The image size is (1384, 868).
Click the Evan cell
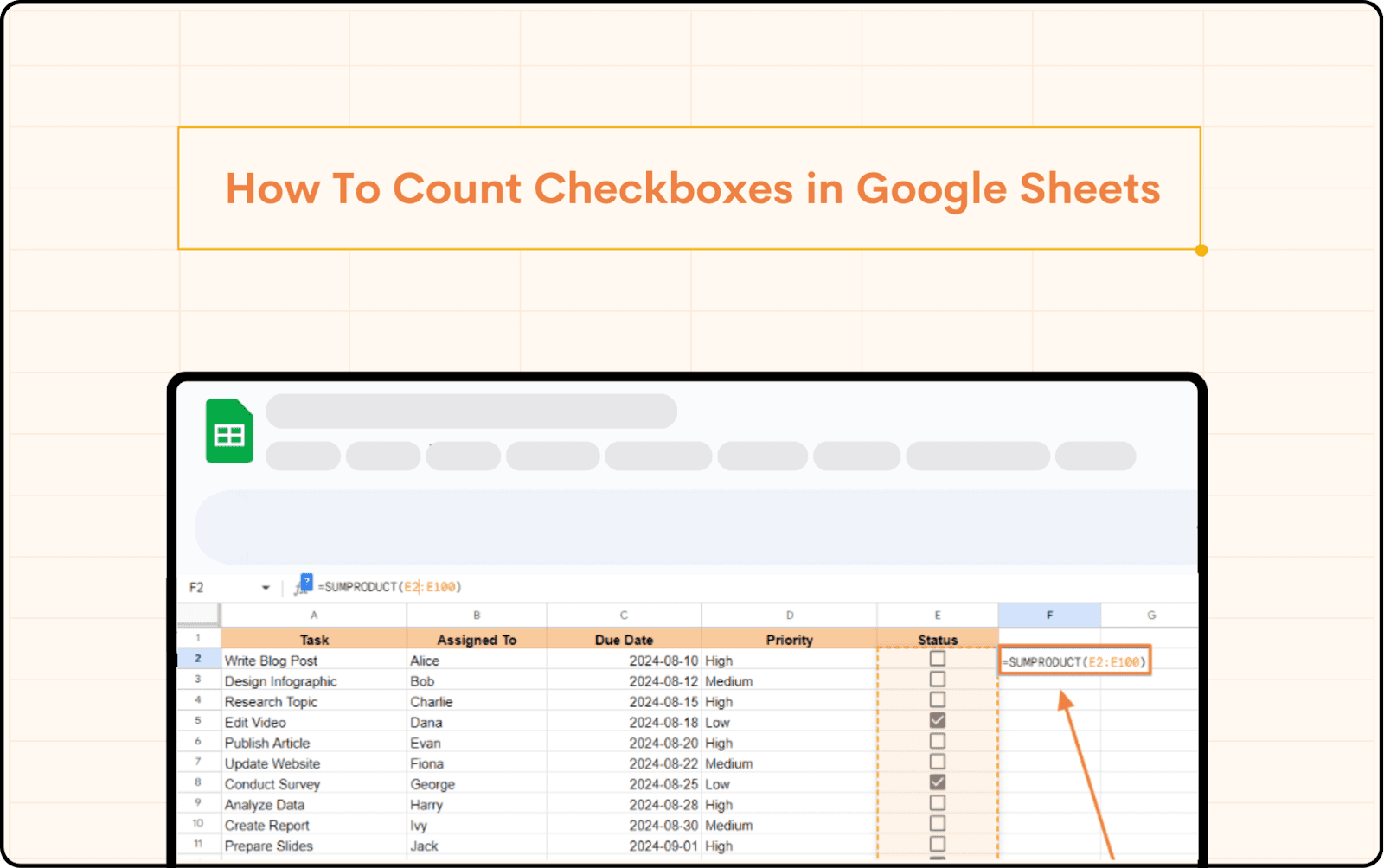tap(477, 743)
